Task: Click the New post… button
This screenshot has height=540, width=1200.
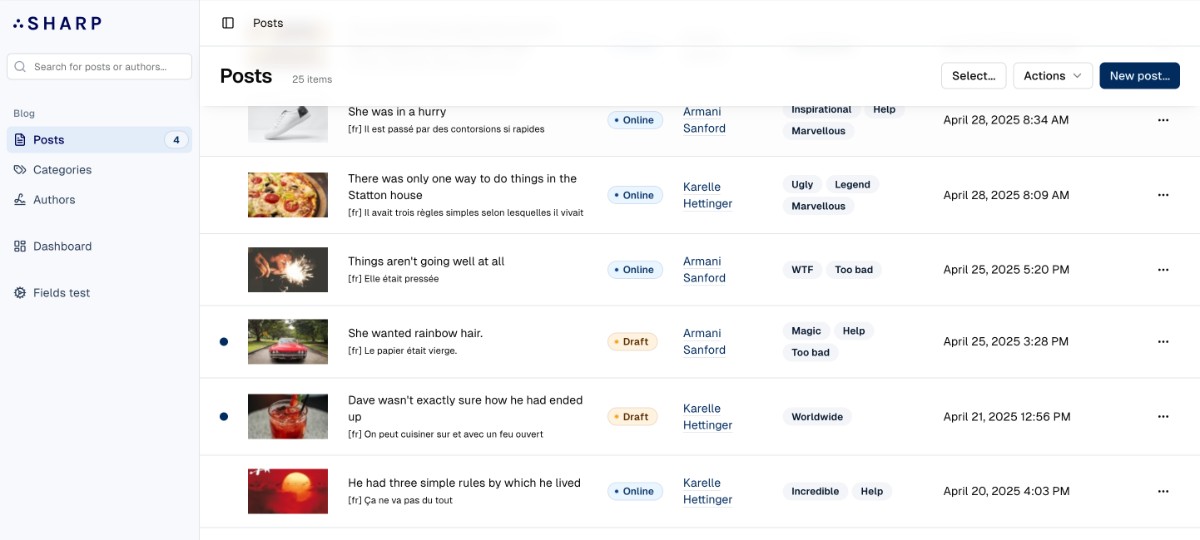Action: (x=1139, y=76)
